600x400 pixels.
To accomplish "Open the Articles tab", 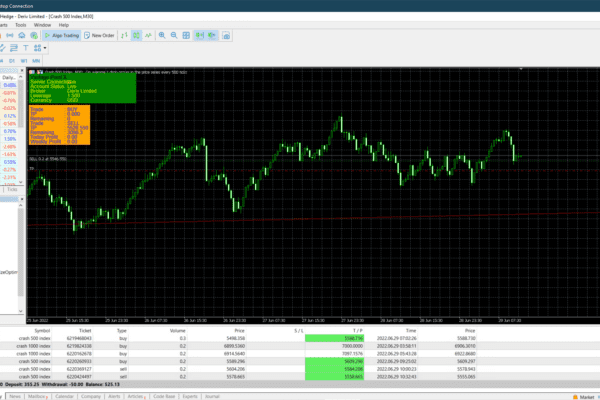I will [x=135, y=397].
